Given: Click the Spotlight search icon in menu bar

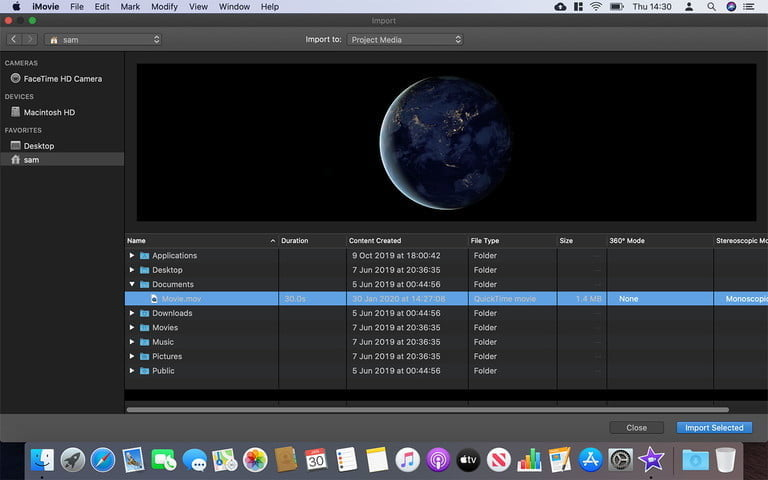Looking at the screenshot, I should [709, 7].
